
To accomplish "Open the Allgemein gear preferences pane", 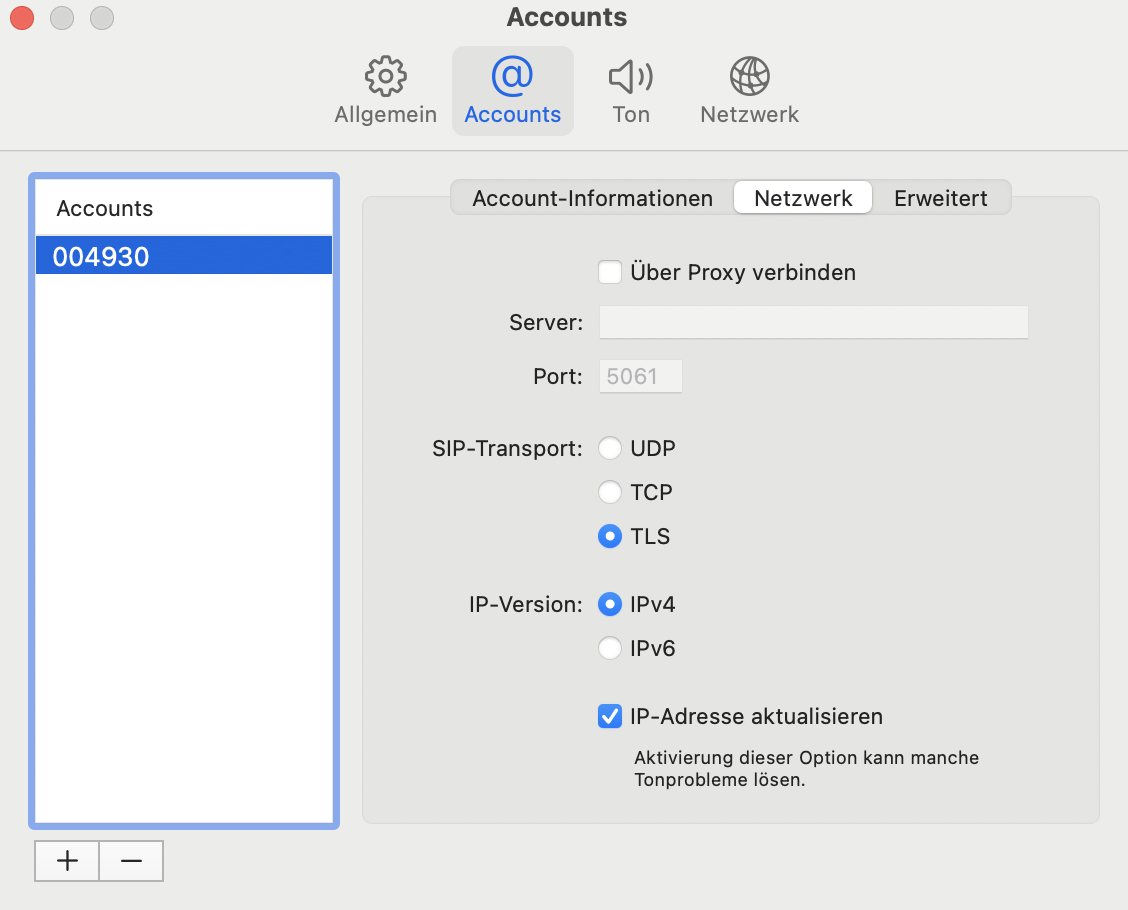I will 385,91.
